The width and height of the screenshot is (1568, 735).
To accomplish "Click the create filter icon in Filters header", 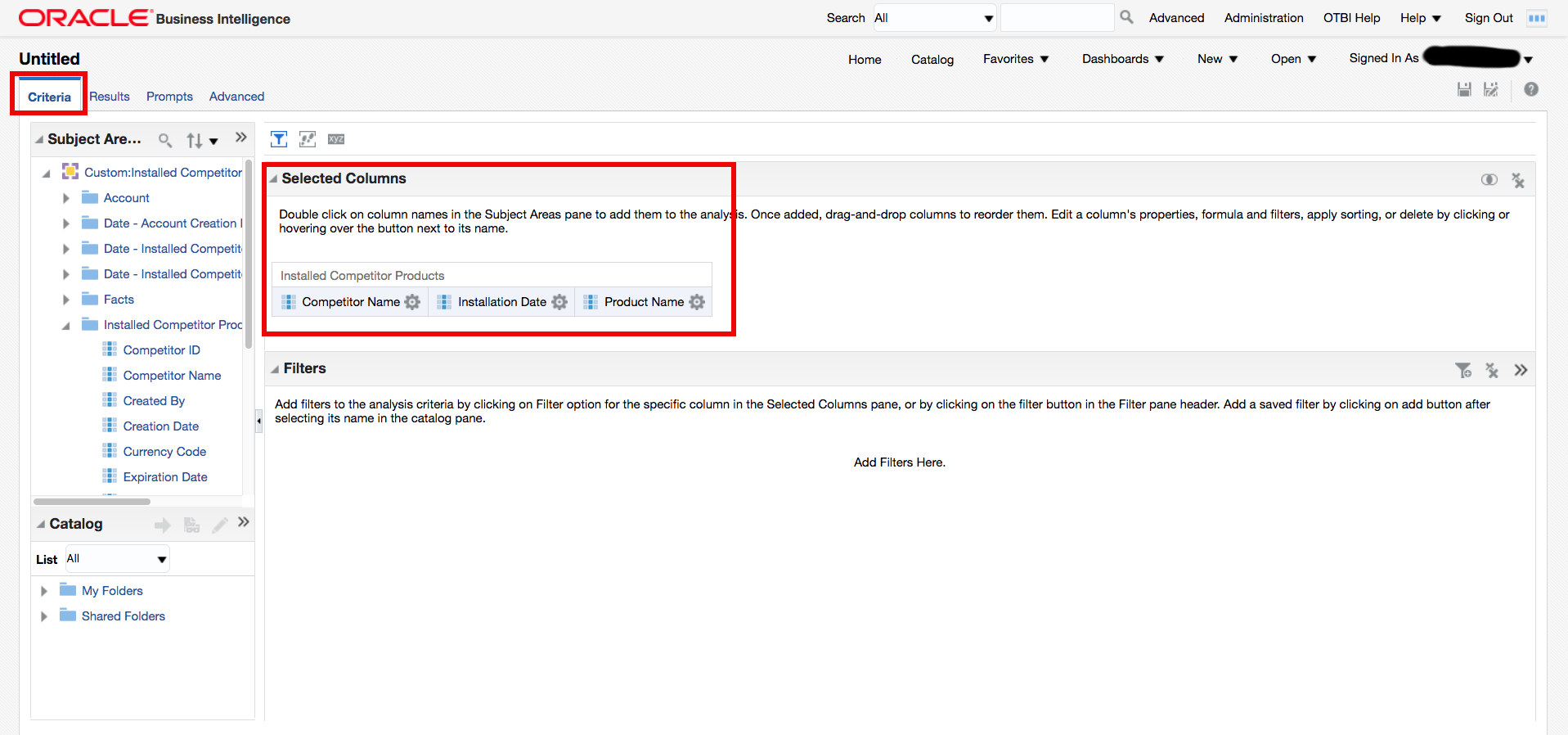I will coord(1463,371).
